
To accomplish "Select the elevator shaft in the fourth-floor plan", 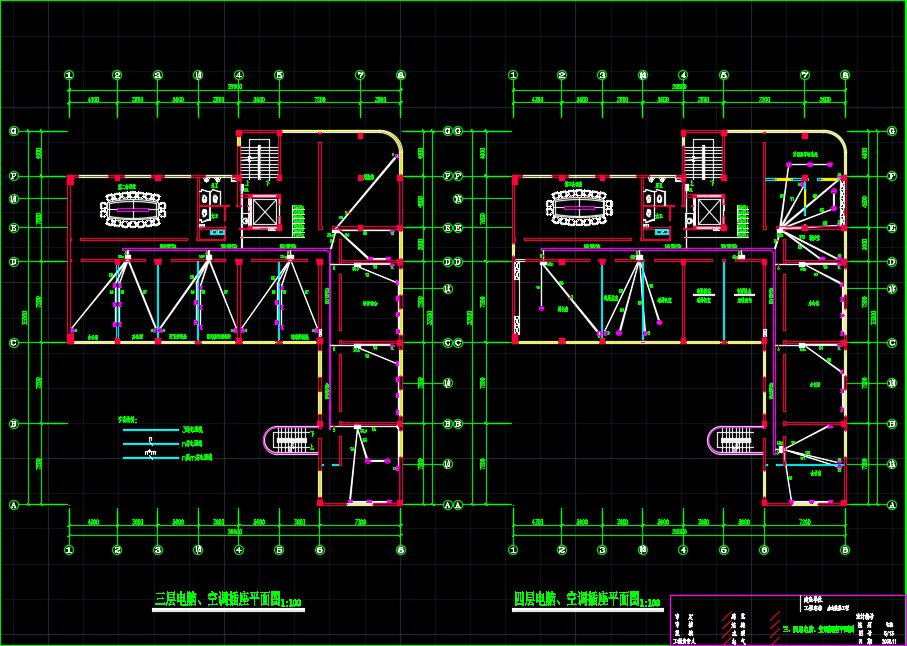I will point(708,212).
